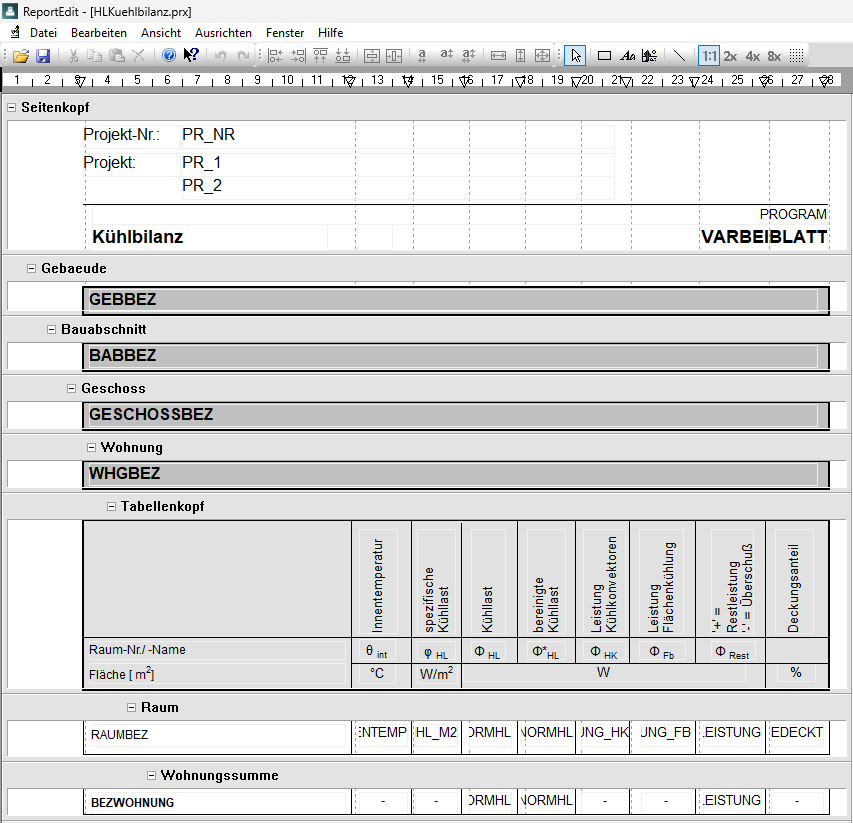The image size is (853, 823).
Task: Click the ruler tab marker near 24
Action: tap(694, 82)
